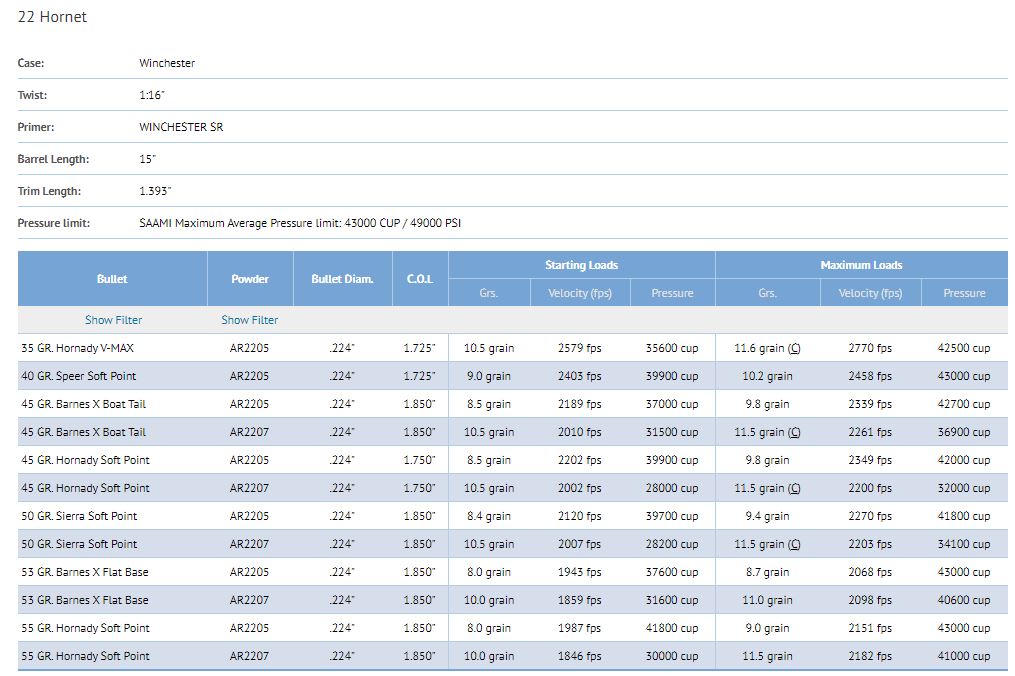
Task: Click the 2007 fps starting velocity cell
Action: coord(580,545)
